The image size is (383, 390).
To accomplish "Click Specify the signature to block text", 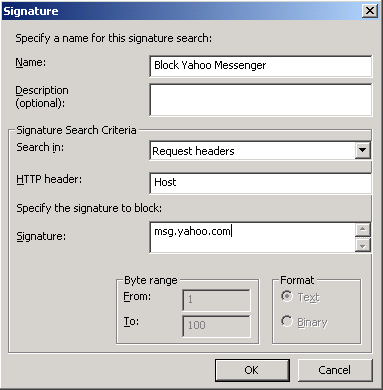I will [89, 208].
